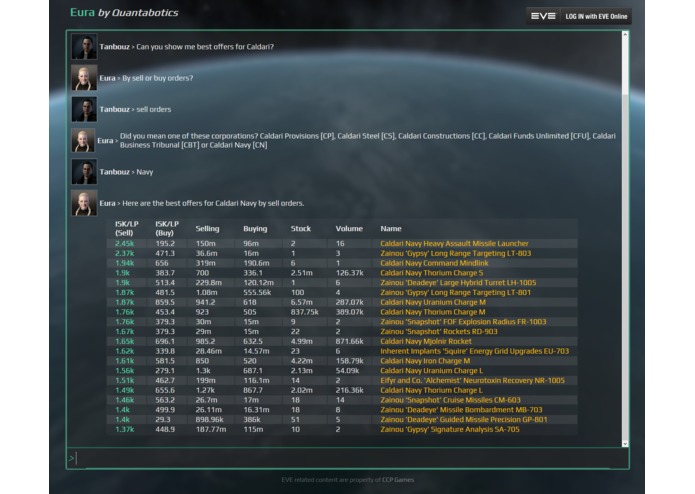Click the 871.66k volume cell
The image size is (695, 494).
click(x=349, y=341)
